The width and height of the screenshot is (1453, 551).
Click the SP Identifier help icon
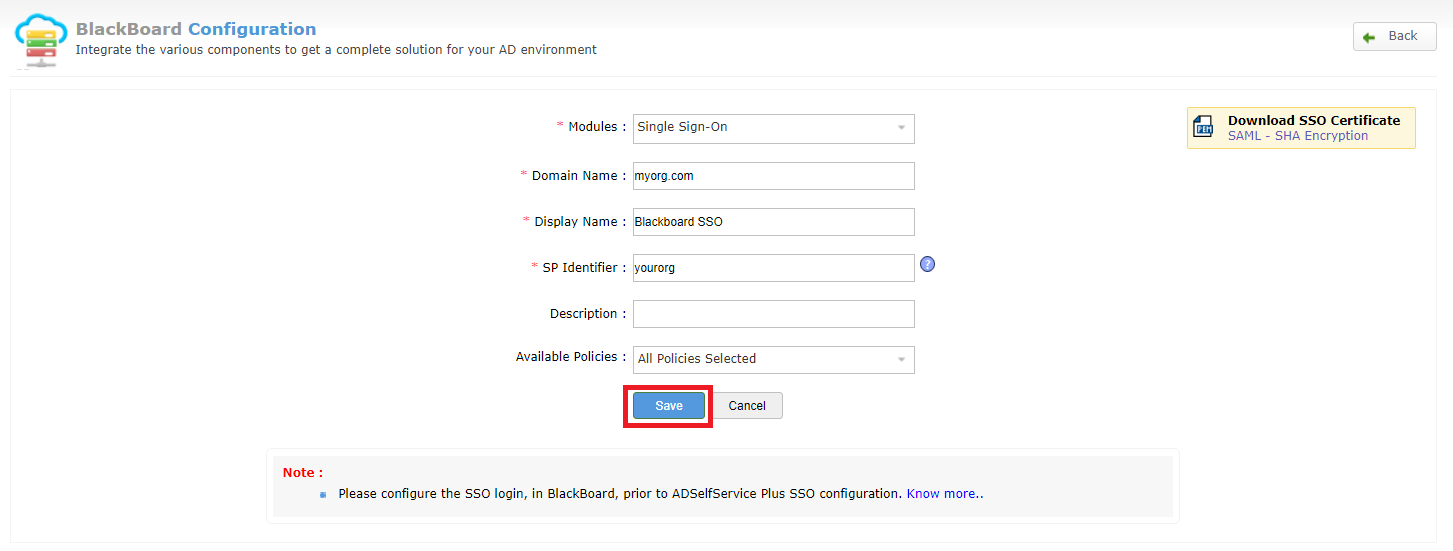[x=927, y=265]
